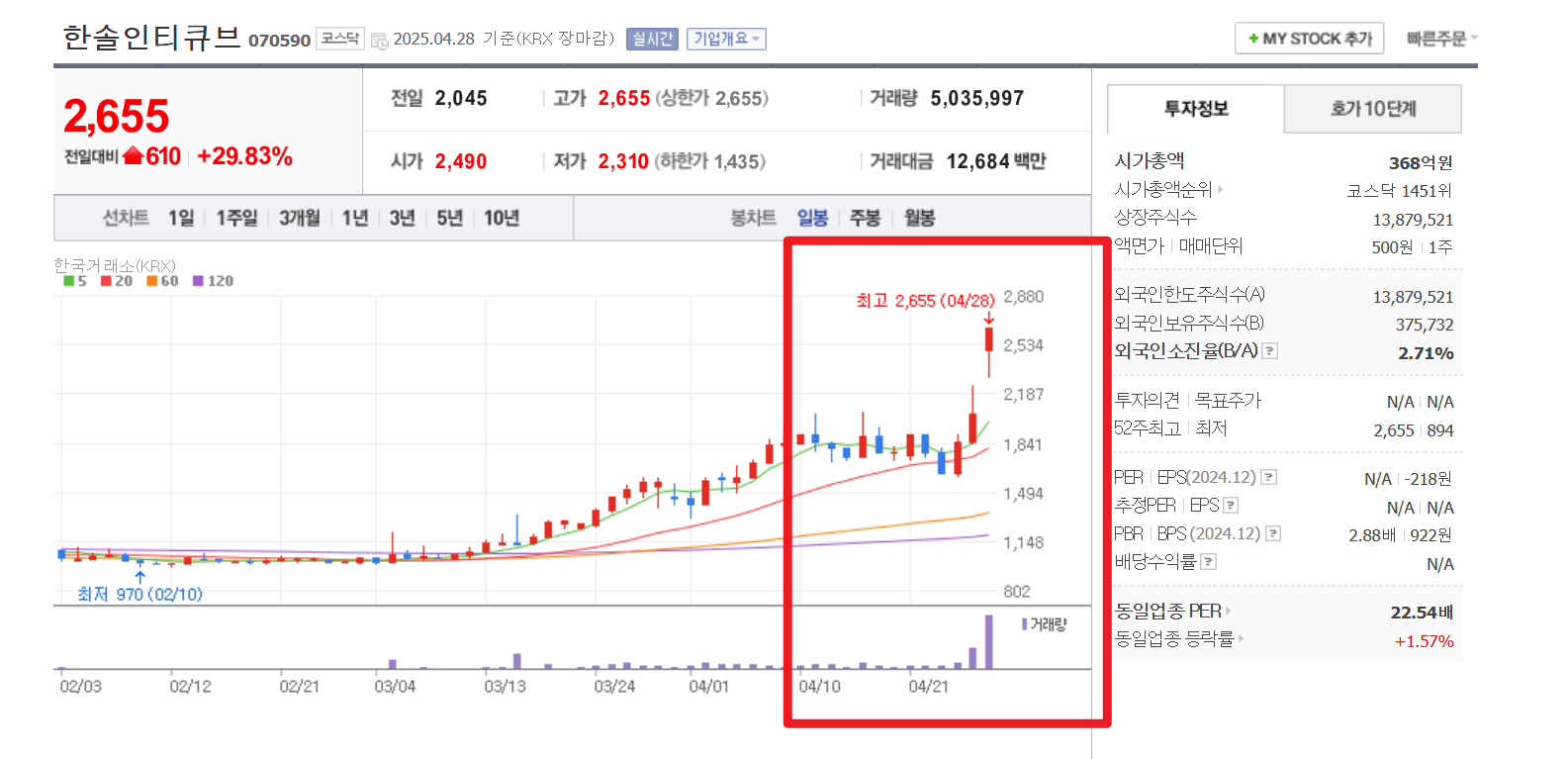Click the help icon next to PER EPS(2024.12)
Viewport: 1568px width, 759px height.
[x=1269, y=477]
